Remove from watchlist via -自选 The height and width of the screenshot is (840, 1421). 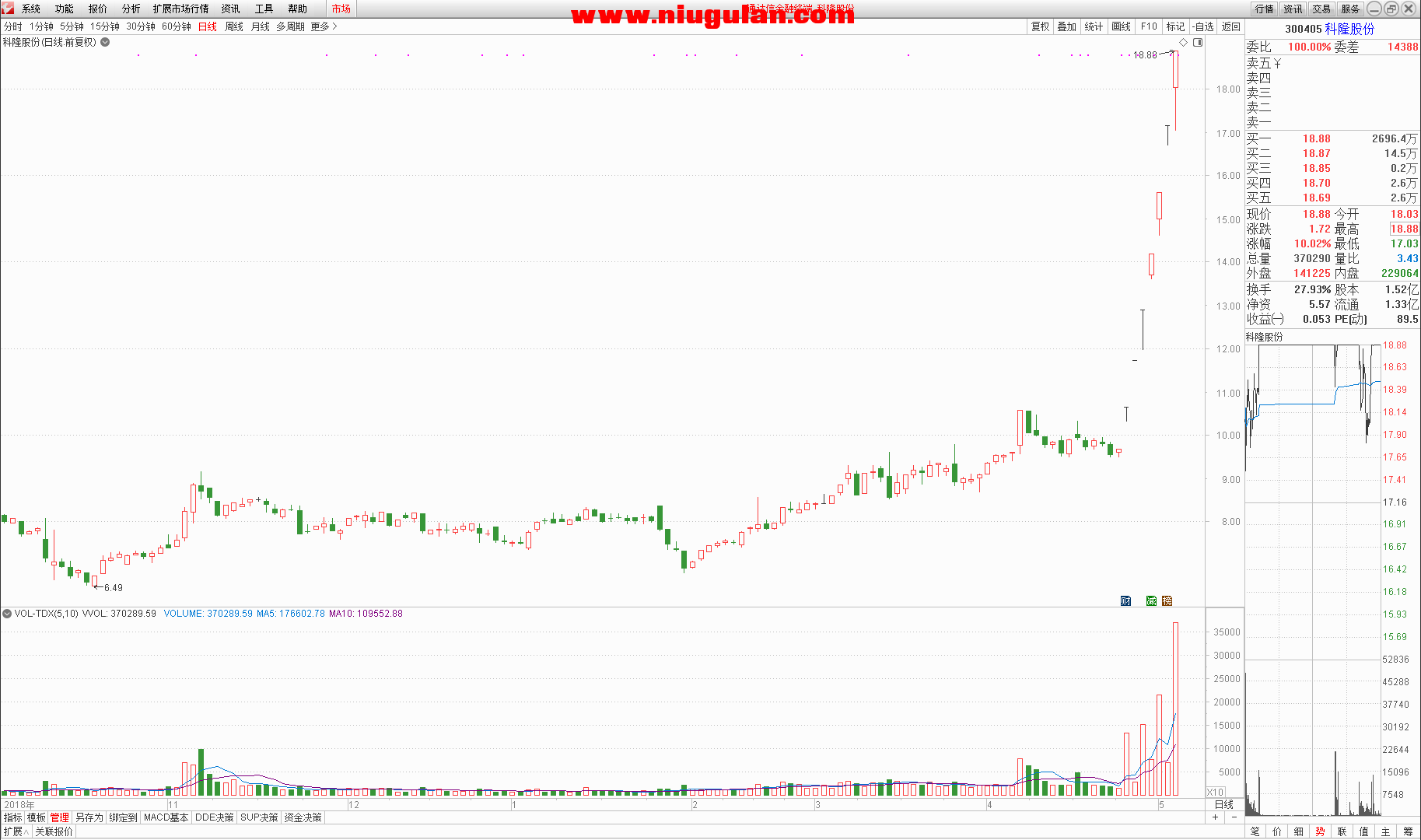coord(1203,26)
